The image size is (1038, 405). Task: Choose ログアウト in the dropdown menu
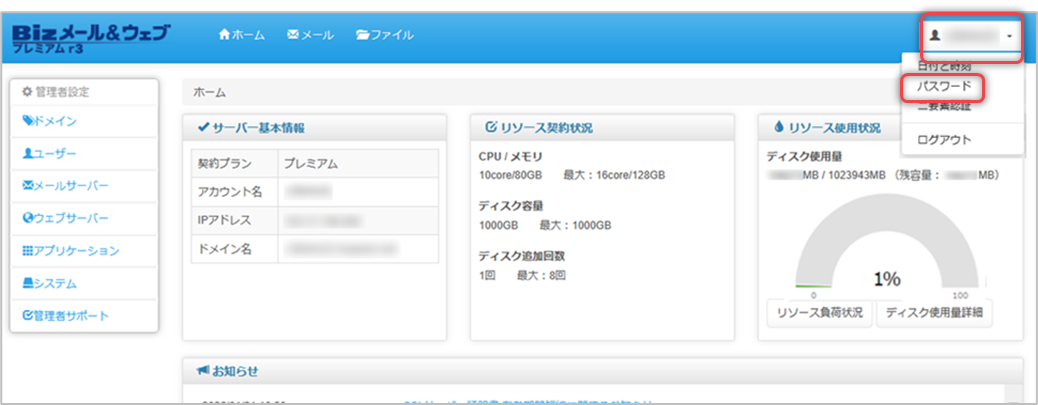(x=943, y=139)
